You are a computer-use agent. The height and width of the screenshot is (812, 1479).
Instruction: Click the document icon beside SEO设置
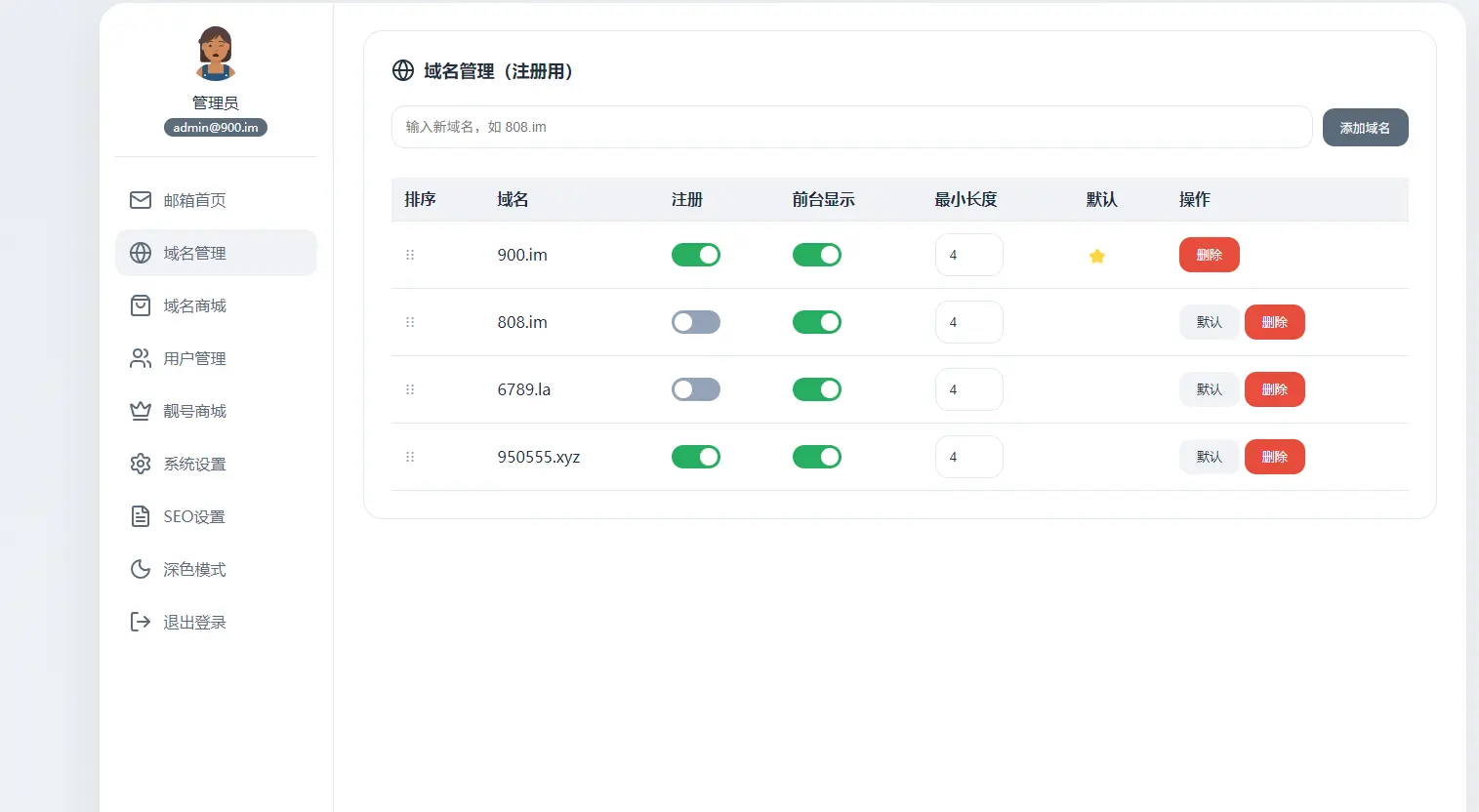(141, 516)
